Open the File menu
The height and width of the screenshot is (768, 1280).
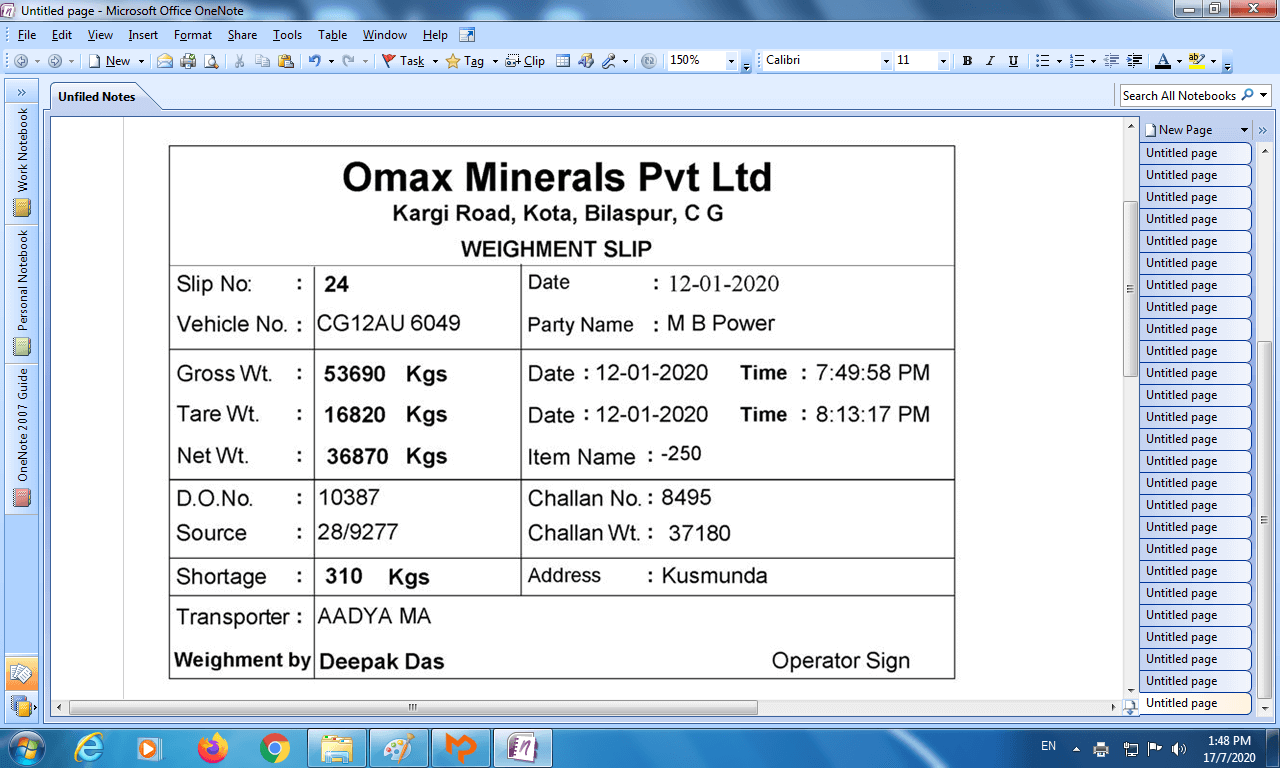pos(27,35)
